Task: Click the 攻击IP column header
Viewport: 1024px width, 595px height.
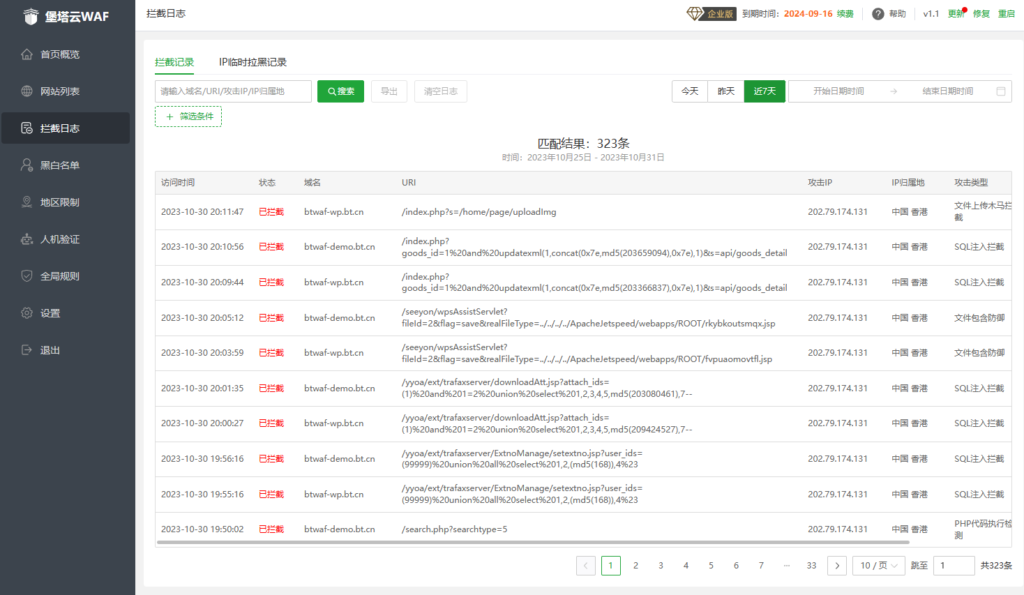Action: pyautogui.click(x=820, y=183)
